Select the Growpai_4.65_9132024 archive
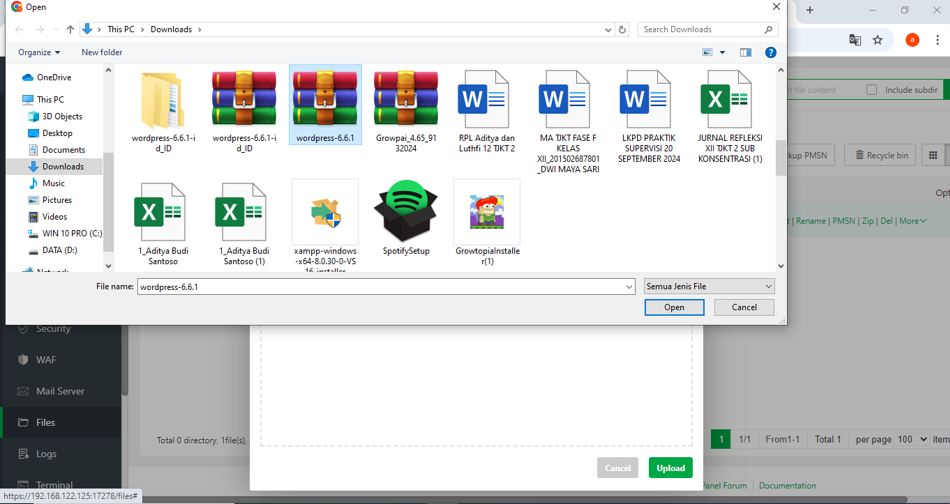 pos(406,110)
